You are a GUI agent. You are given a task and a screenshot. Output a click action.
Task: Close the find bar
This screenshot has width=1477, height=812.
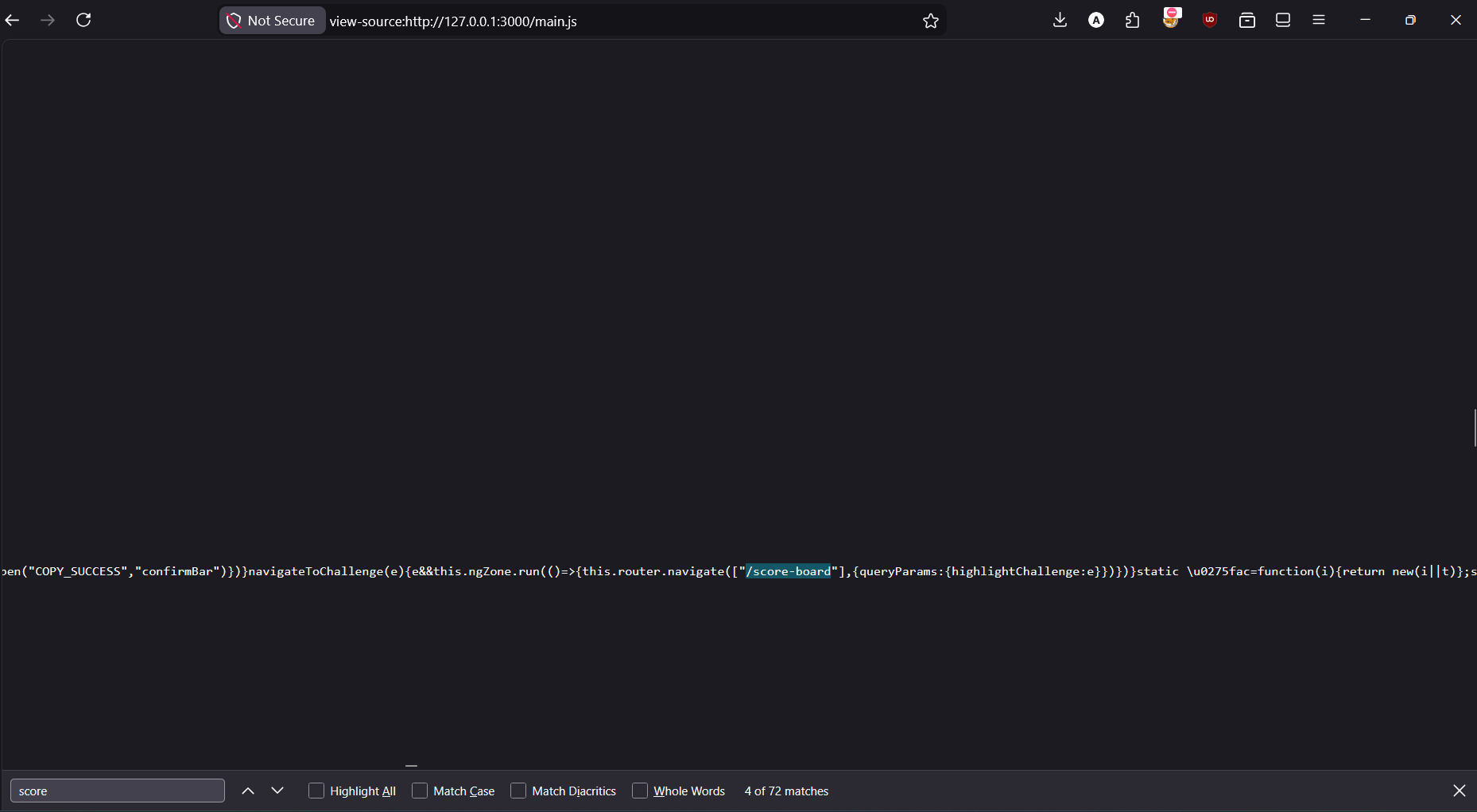pyautogui.click(x=1460, y=791)
